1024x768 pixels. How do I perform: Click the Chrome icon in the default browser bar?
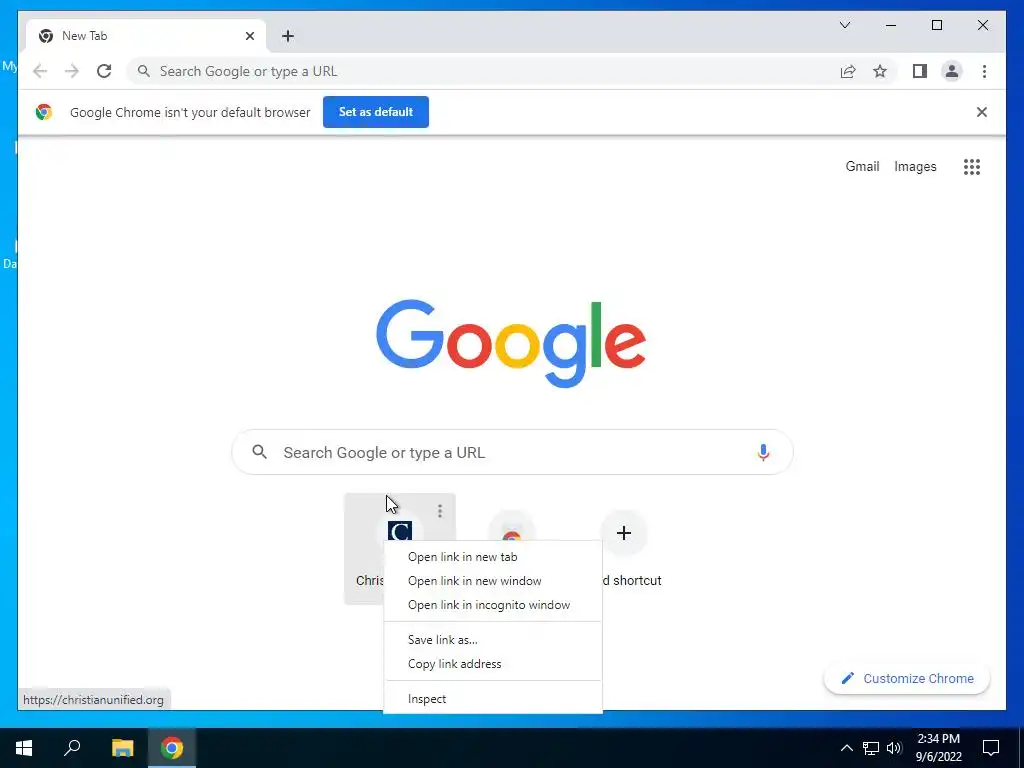pos(44,112)
